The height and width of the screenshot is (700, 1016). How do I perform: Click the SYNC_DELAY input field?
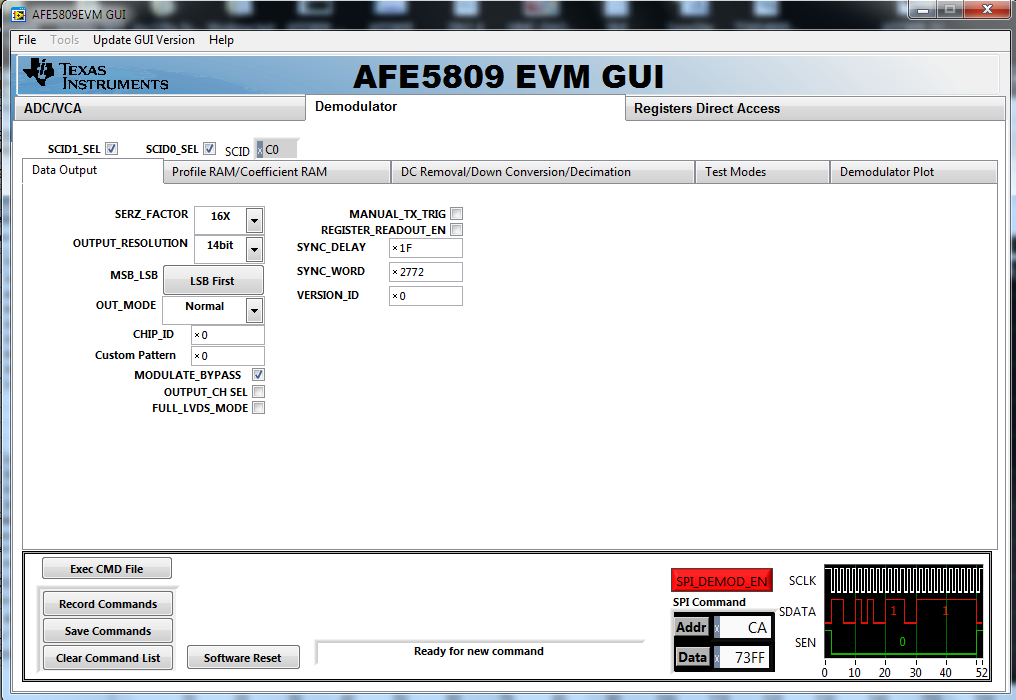click(426, 248)
